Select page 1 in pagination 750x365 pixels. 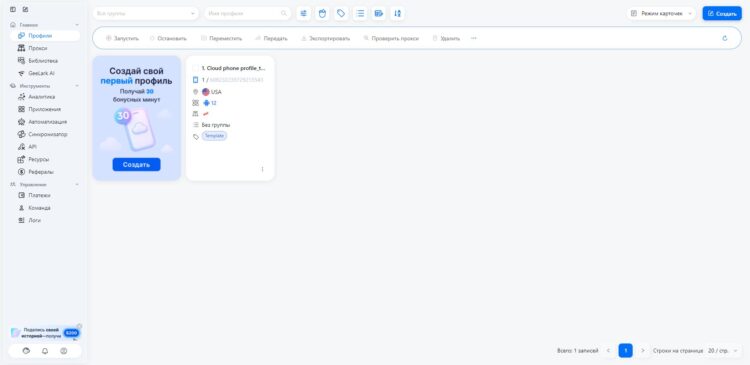pos(626,351)
